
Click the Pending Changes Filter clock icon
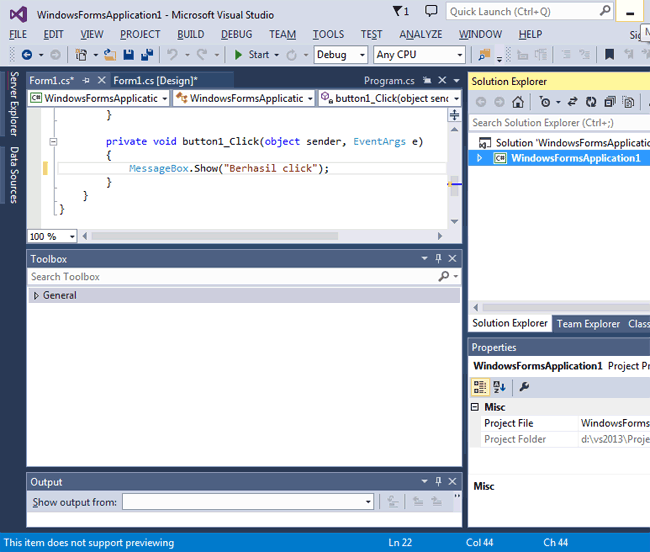pyautogui.click(x=545, y=102)
